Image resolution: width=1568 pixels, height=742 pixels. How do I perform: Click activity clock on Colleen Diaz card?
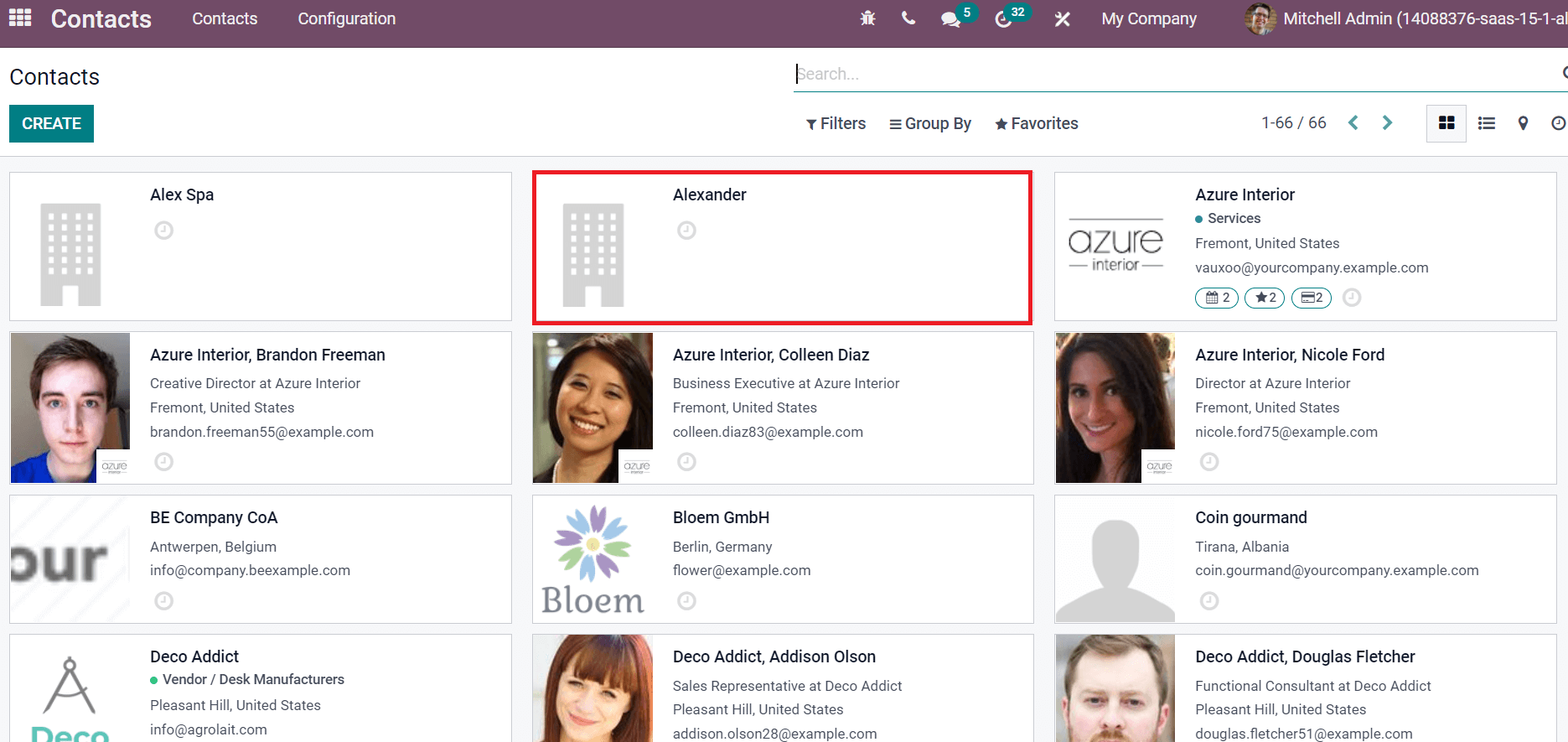(686, 461)
